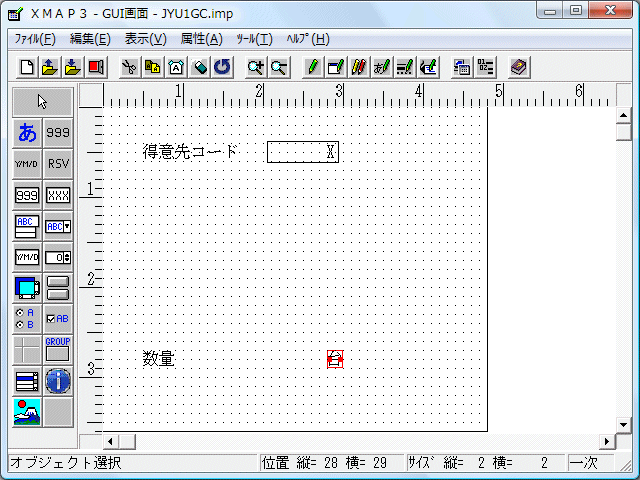
Task: Click the 得意先コード input field box
Action: [303, 152]
